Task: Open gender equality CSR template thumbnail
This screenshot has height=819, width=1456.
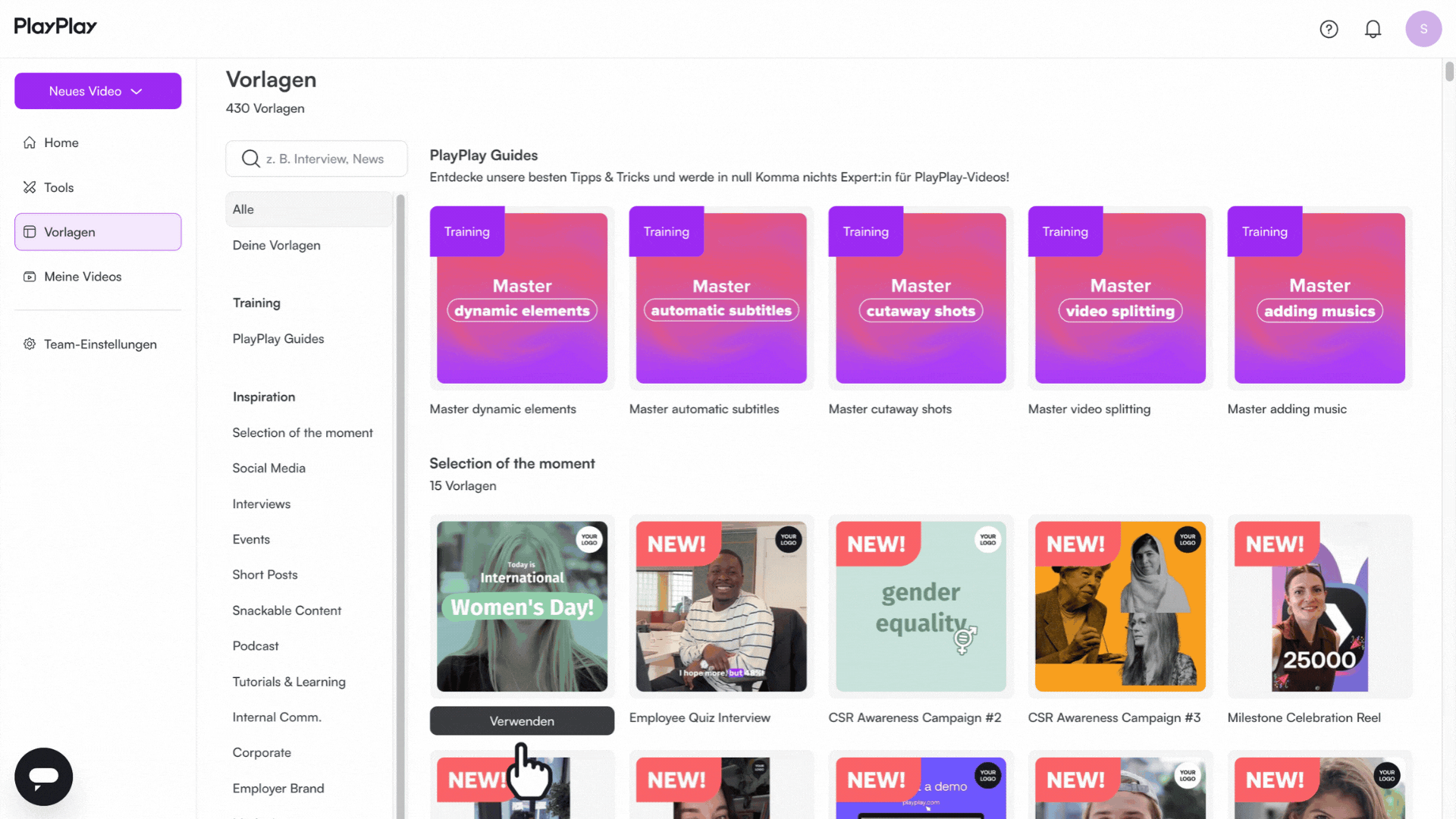Action: pyautogui.click(x=921, y=607)
